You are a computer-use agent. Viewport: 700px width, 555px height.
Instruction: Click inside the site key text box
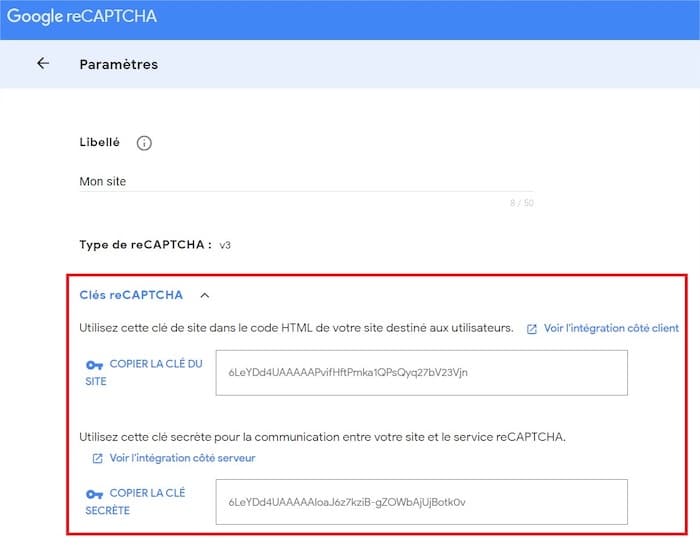[x=421, y=373]
